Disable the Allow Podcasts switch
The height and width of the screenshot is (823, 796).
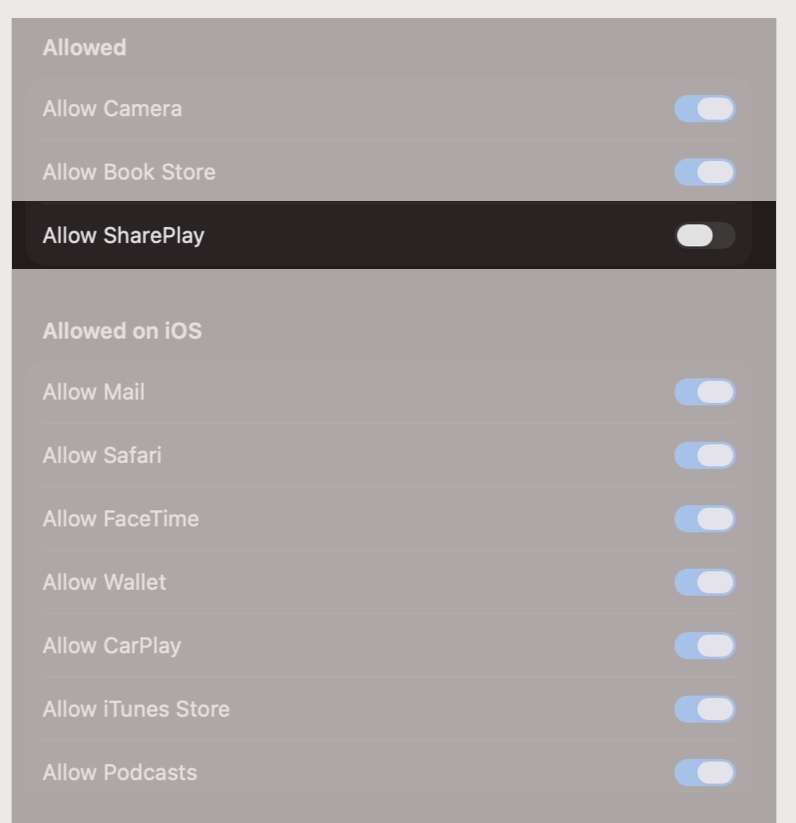pyautogui.click(x=703, y=772)
